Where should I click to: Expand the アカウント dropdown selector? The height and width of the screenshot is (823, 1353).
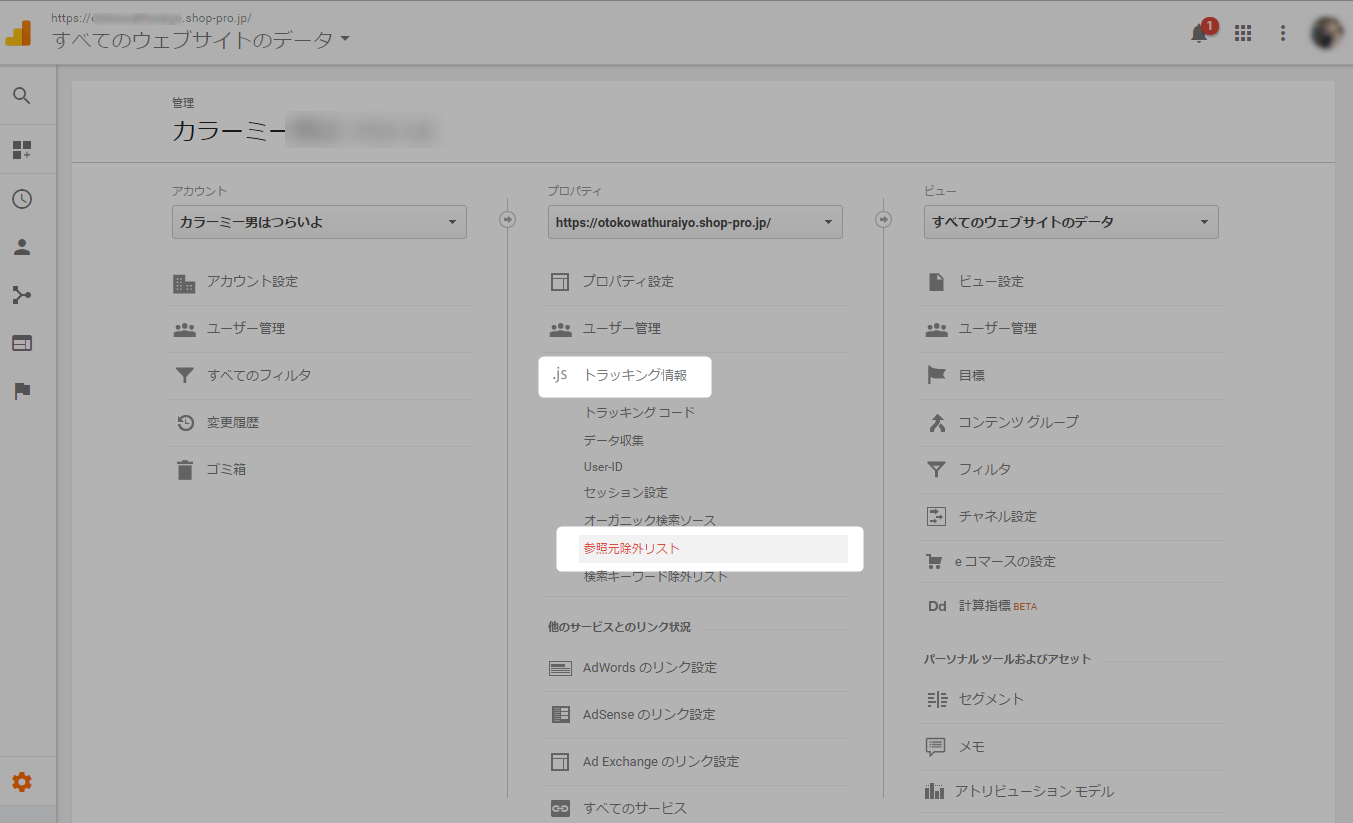319,222
